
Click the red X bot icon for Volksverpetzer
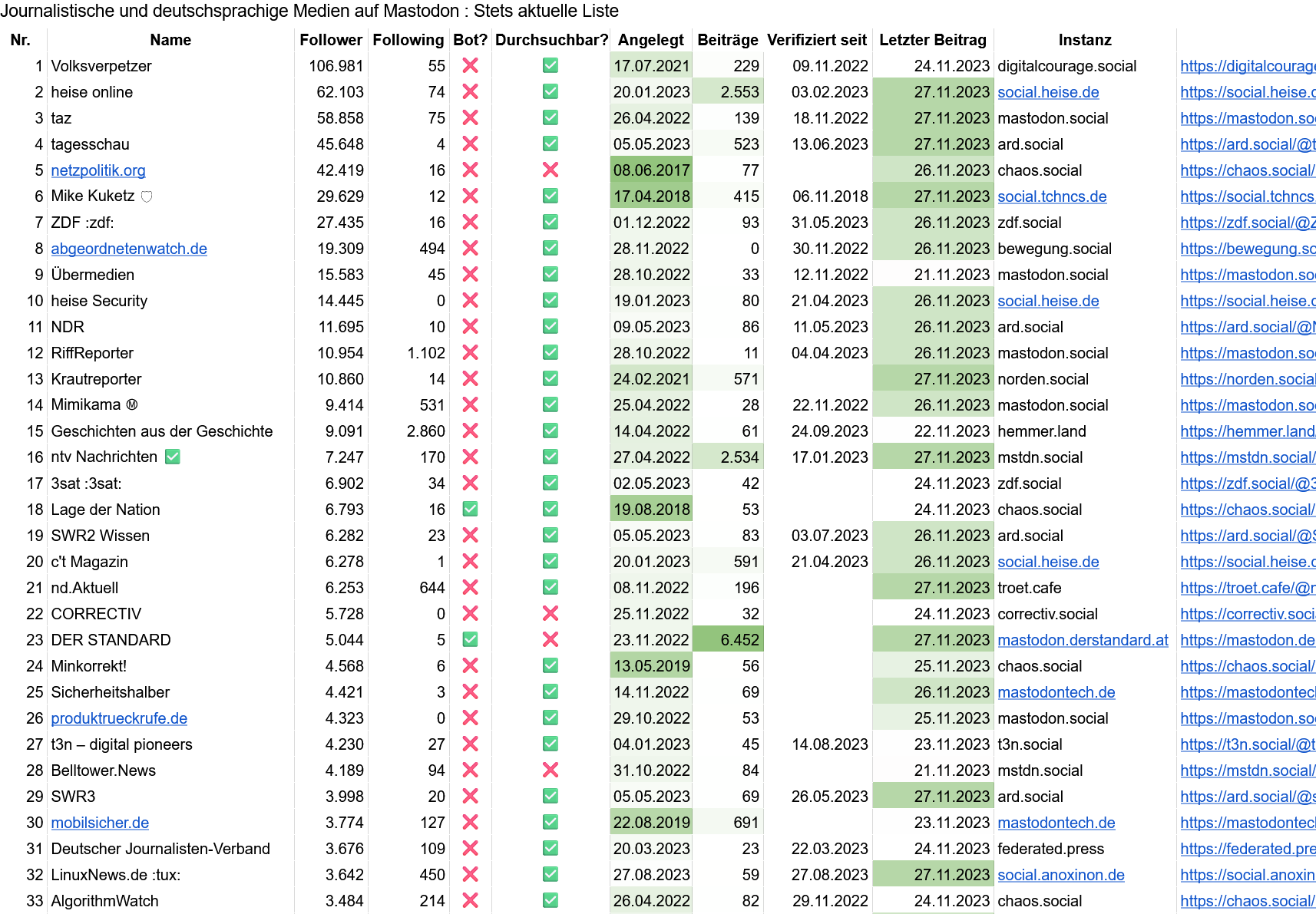[470, 66]
